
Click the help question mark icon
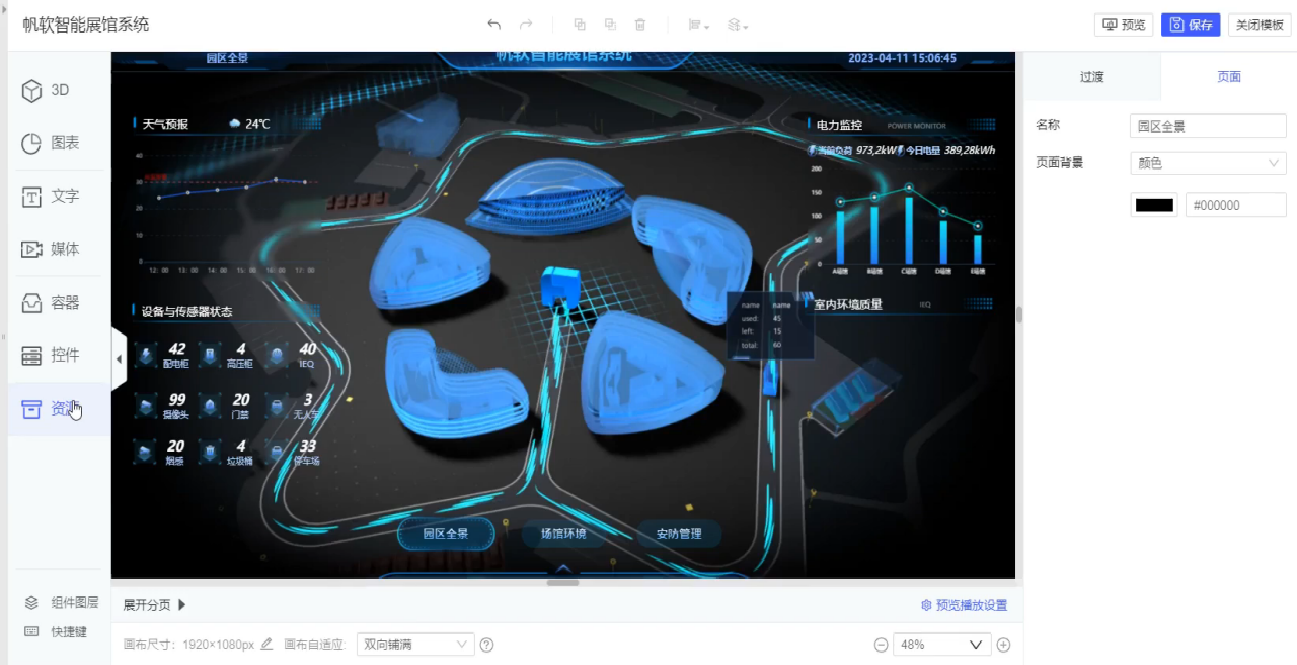pyautogui.click(x=486, y=645)
